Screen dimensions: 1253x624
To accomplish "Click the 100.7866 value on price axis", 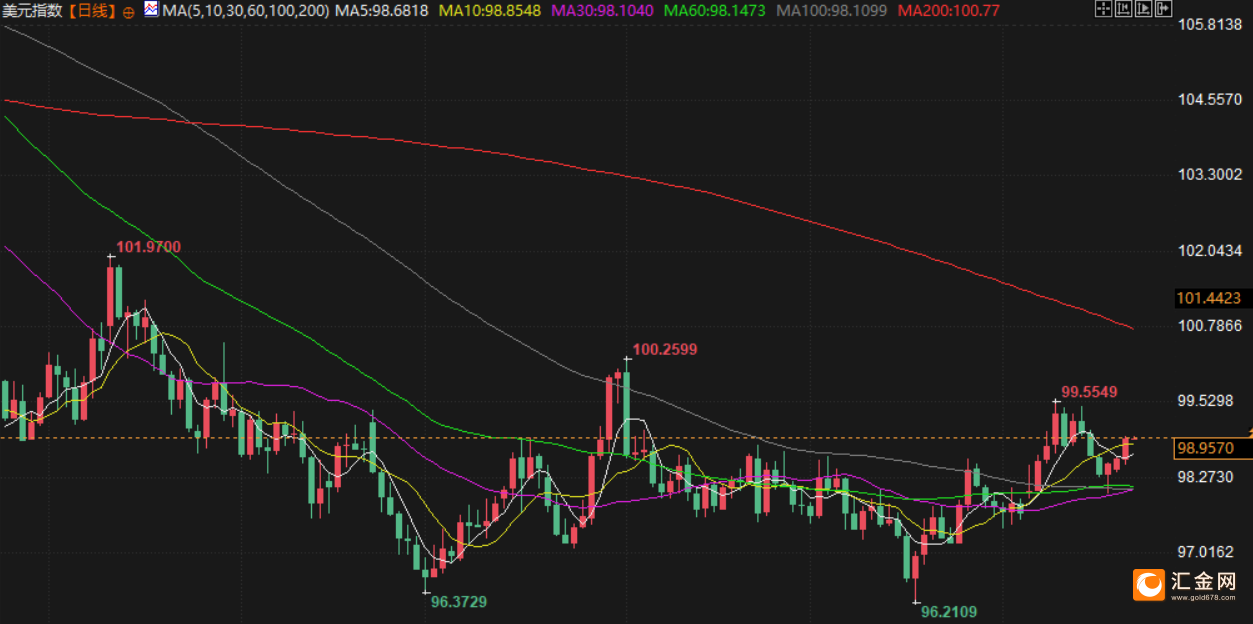I will pyautogui.click(x=1210, y=325).
